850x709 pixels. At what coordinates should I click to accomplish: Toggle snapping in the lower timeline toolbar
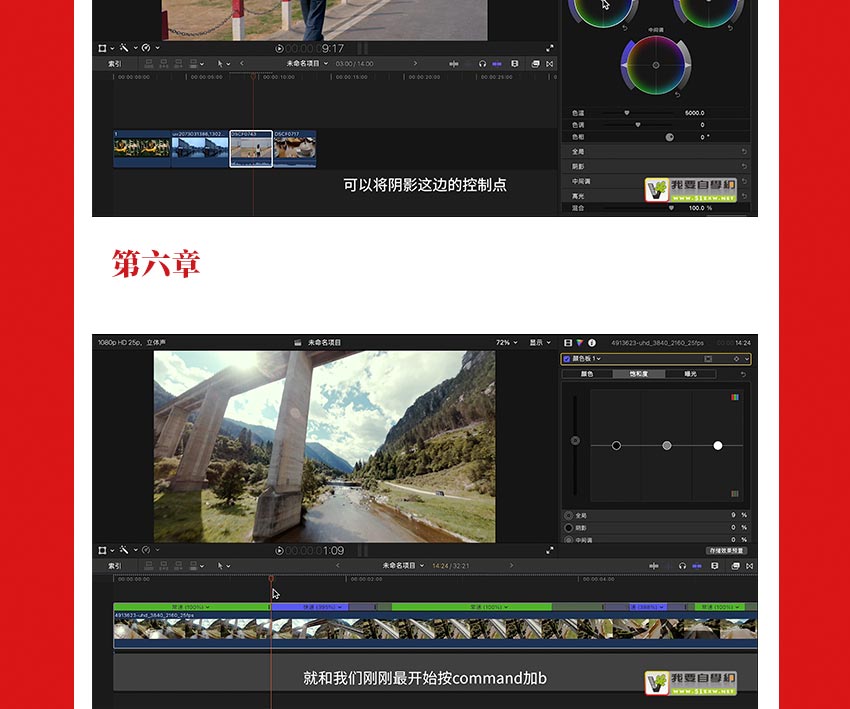pos(697,566)
